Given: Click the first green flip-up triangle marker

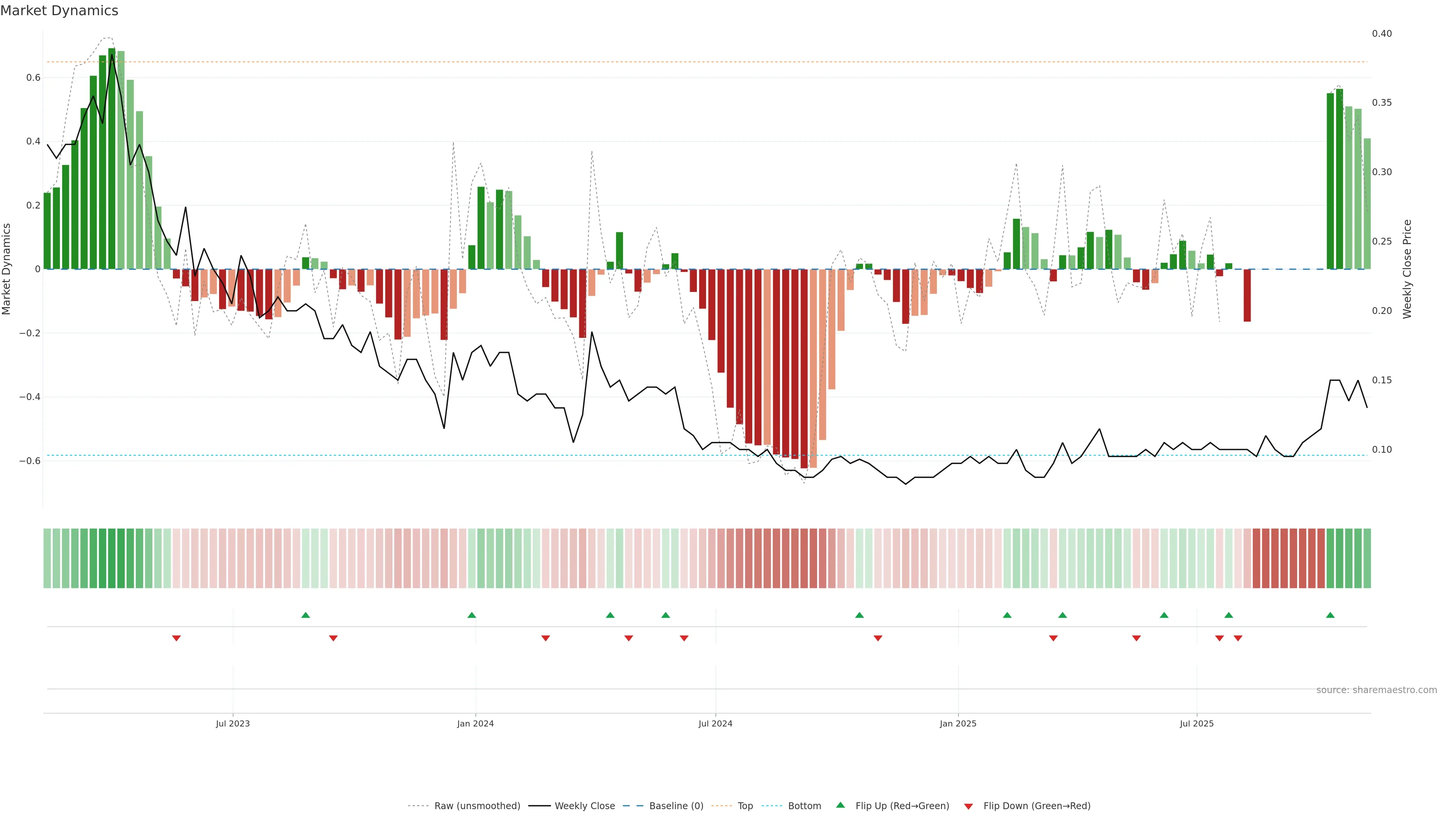Looking at the screenshot, I should (306, 615).
